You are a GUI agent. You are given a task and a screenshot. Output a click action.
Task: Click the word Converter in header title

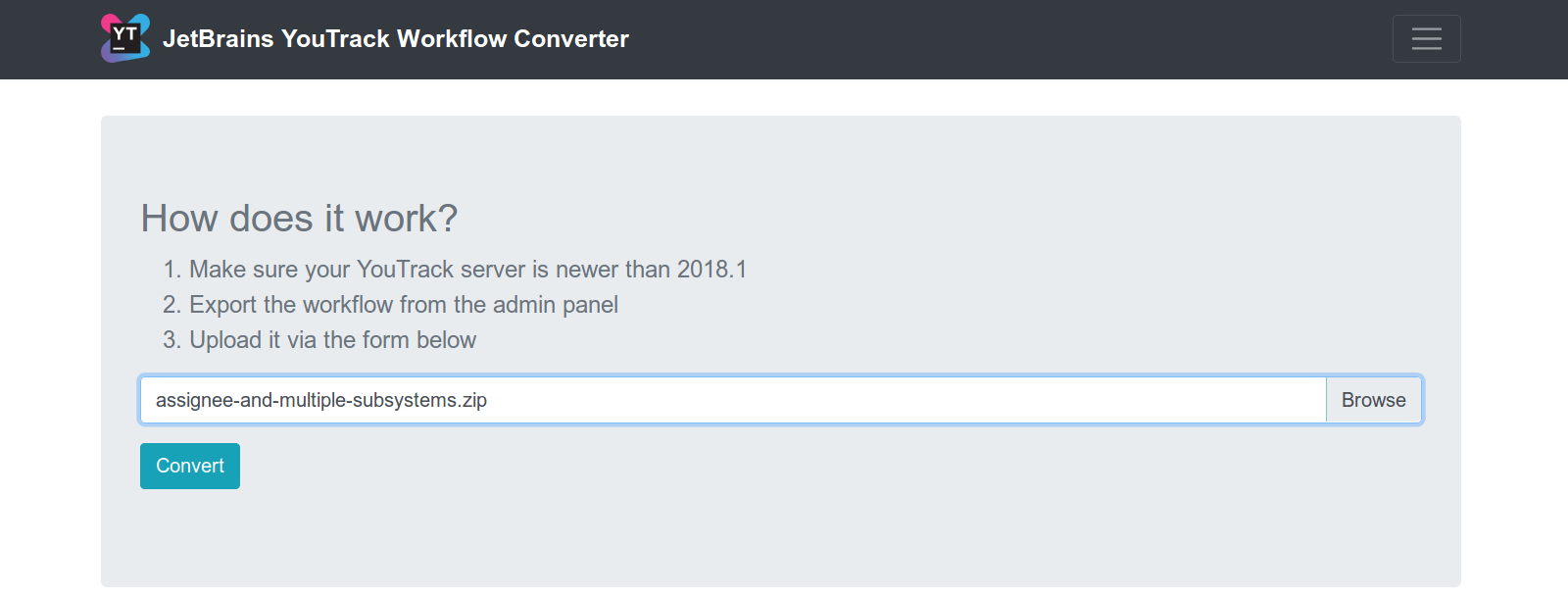click(x=571, y=38)
